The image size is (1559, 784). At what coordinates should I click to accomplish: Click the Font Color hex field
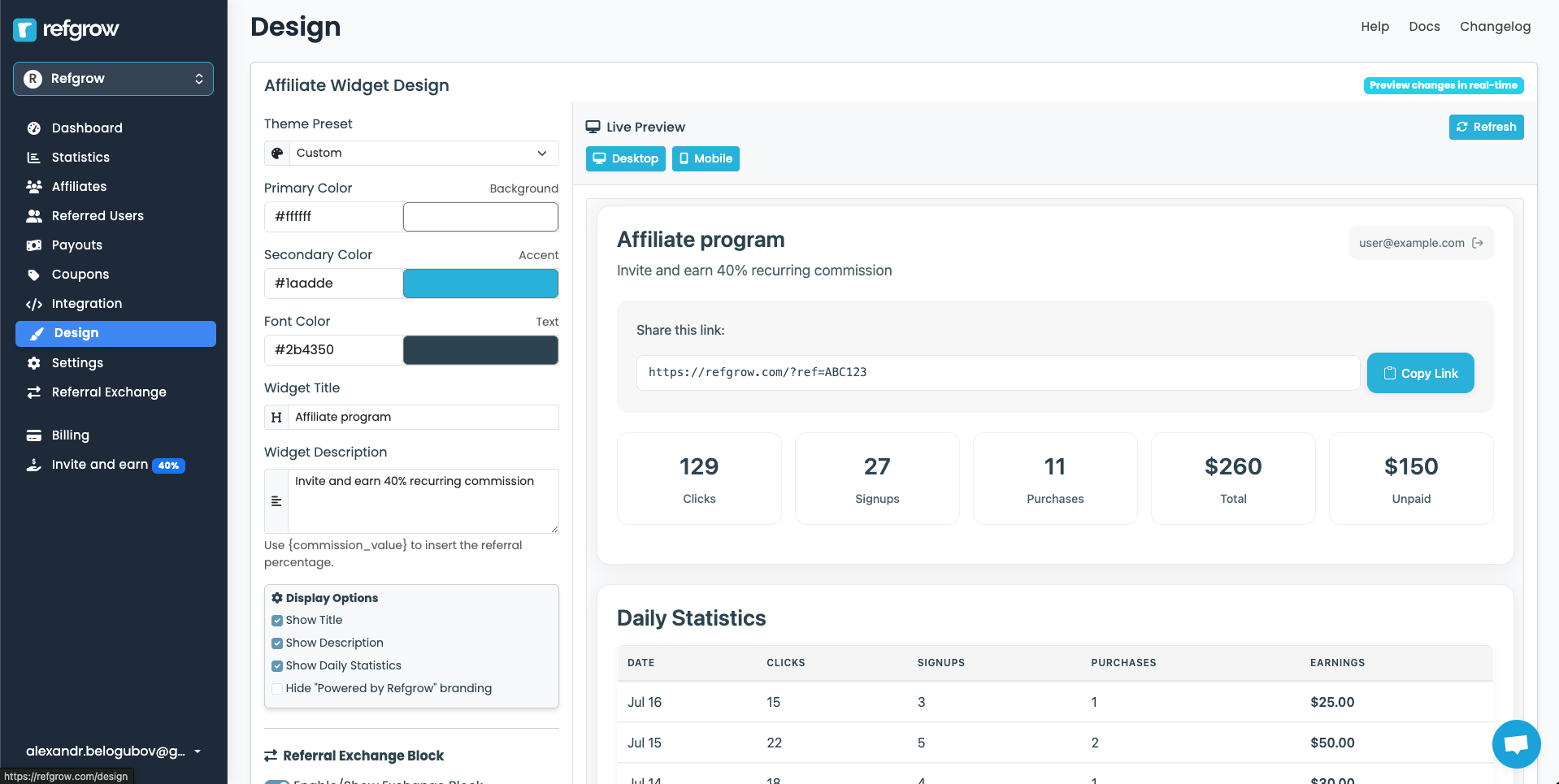point(333,350)
